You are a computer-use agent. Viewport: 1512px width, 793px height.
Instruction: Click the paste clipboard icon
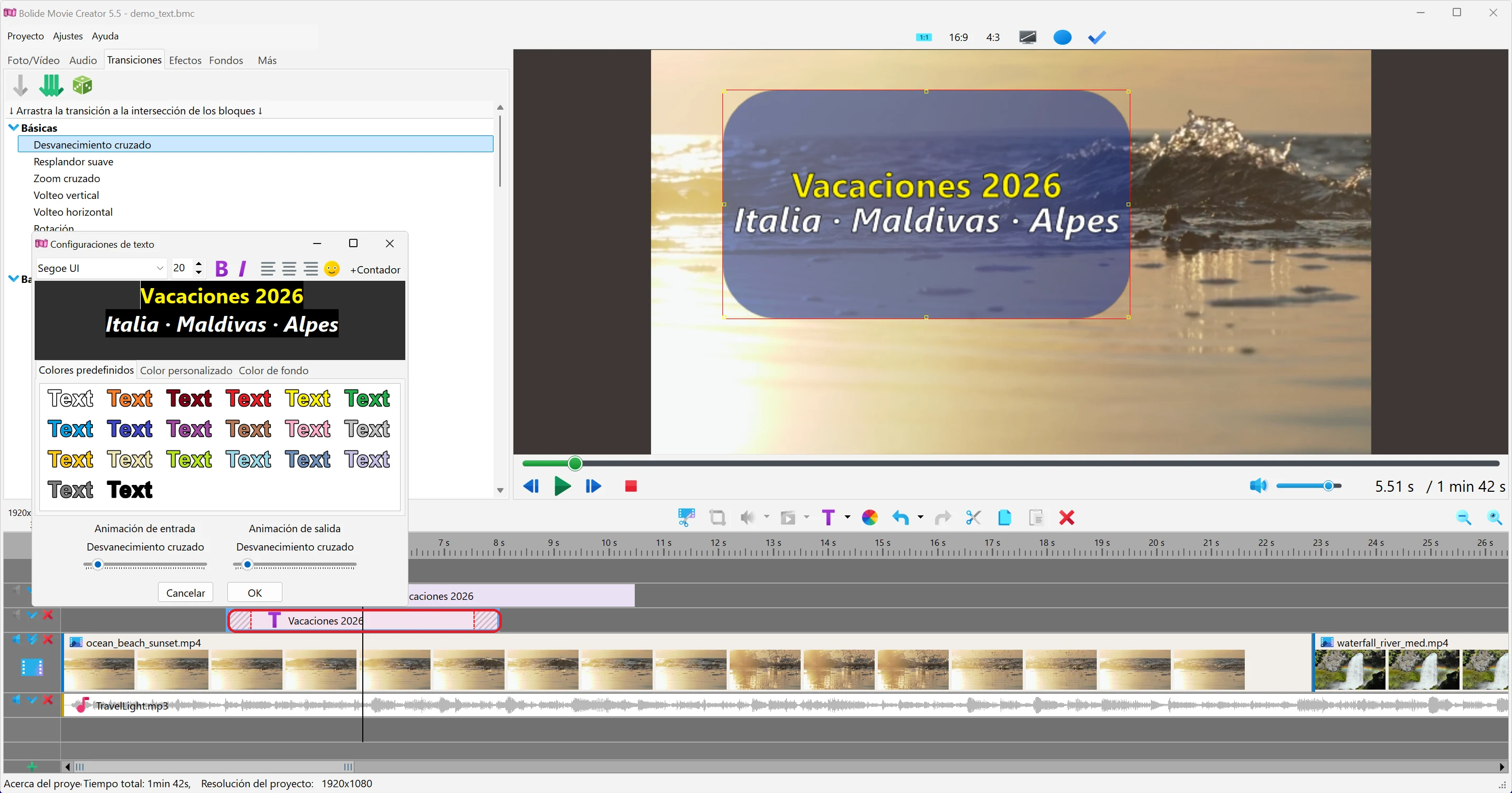click(x=1036, y=517)
